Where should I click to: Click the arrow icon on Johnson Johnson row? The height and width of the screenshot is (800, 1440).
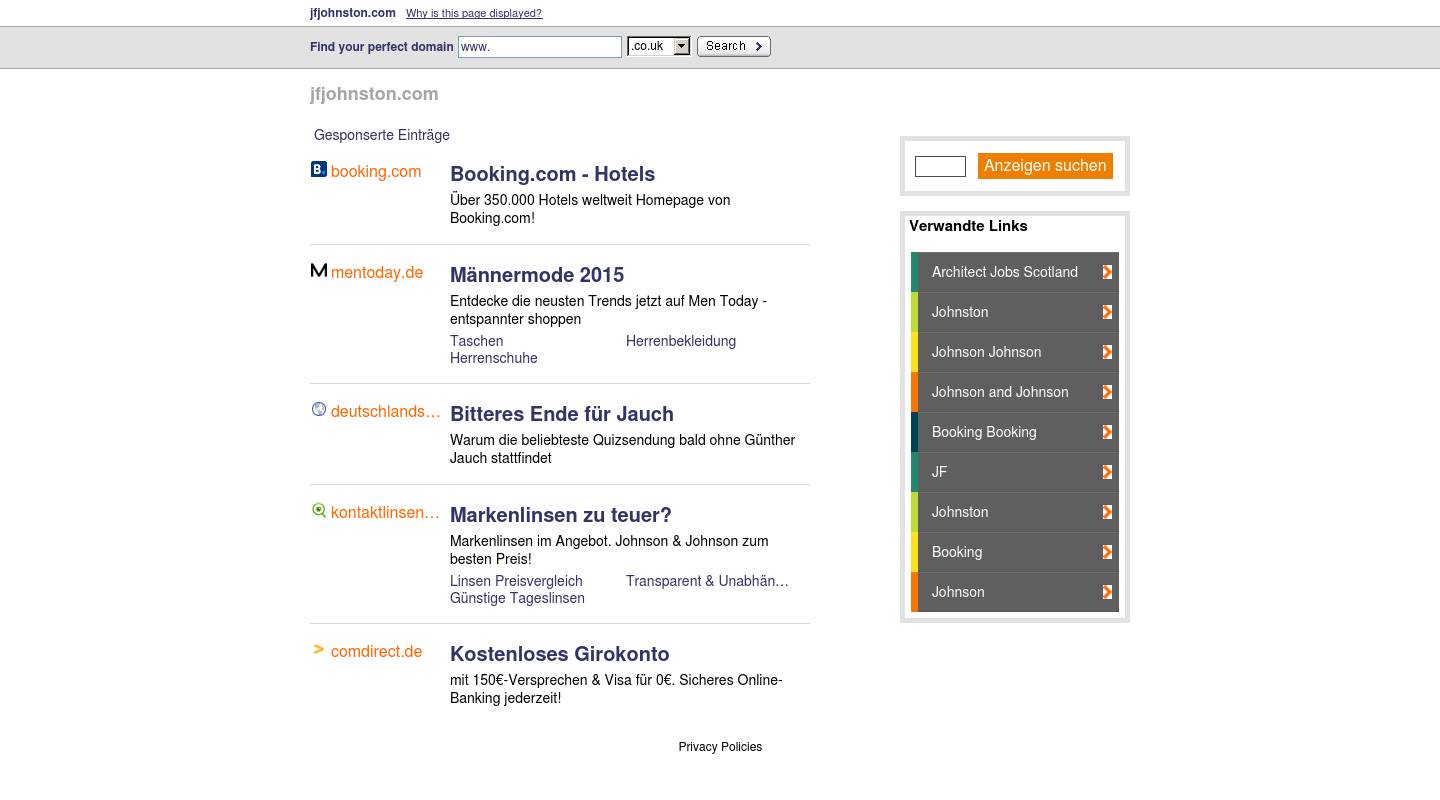coord(1107,352)
